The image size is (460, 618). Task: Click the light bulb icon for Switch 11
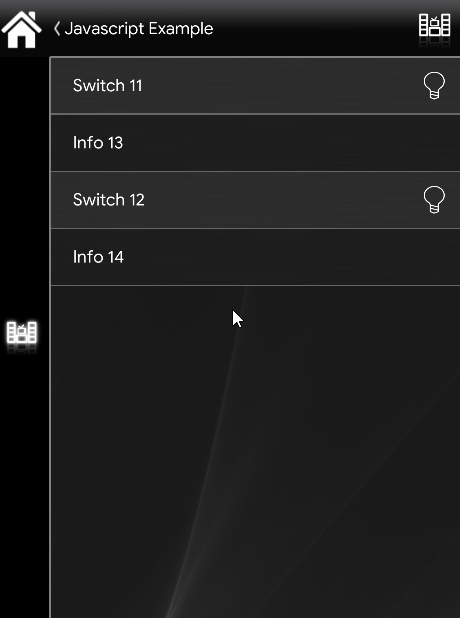(434, 86)
